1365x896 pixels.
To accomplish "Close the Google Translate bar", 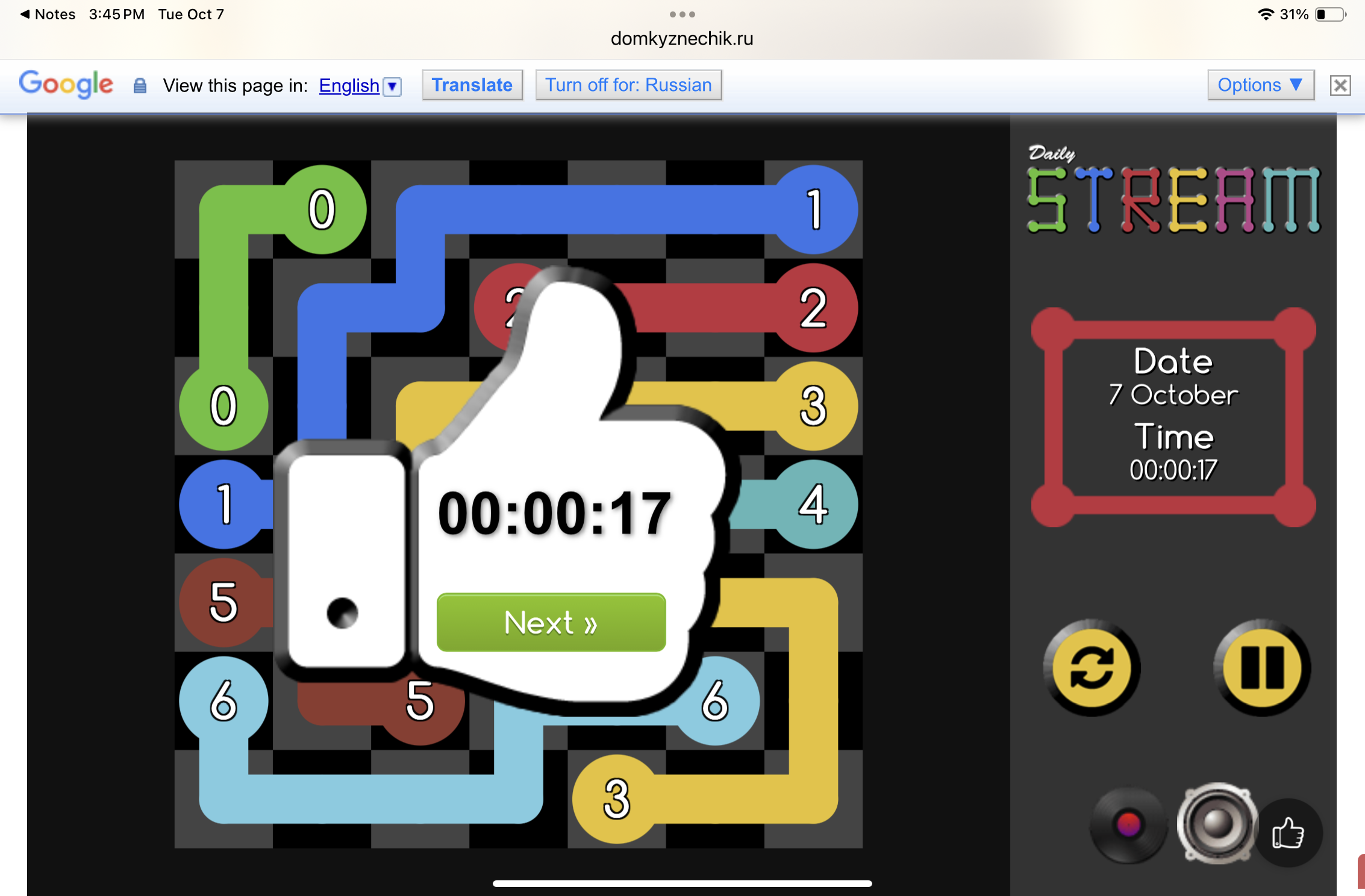I will tap(1340, 86).
